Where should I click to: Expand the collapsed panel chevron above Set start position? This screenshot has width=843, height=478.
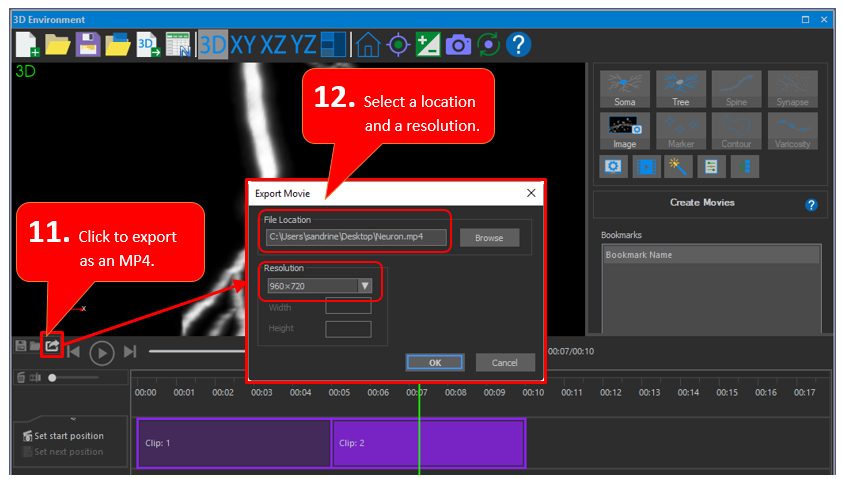pyautogui.click(x=72, y=420)
